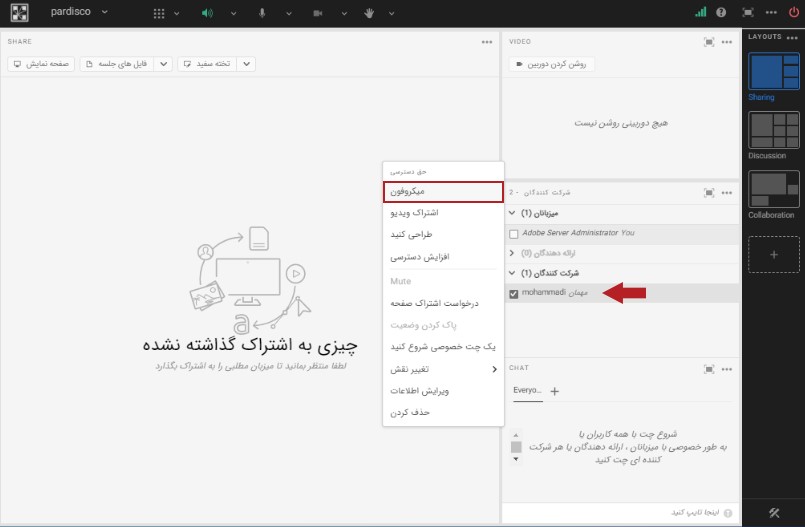805x527 pixels.
Task: Click the red power end-meeting icon
Action: click(794, 12)
